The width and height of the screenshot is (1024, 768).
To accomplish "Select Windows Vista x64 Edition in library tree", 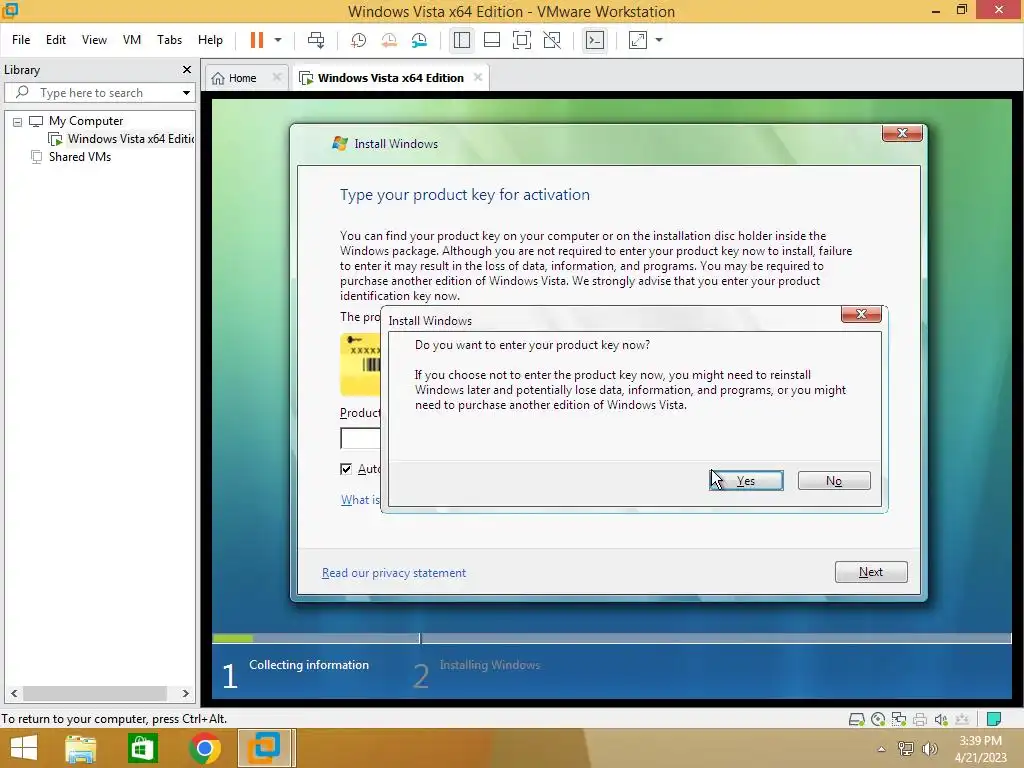I will pos(121,138).
